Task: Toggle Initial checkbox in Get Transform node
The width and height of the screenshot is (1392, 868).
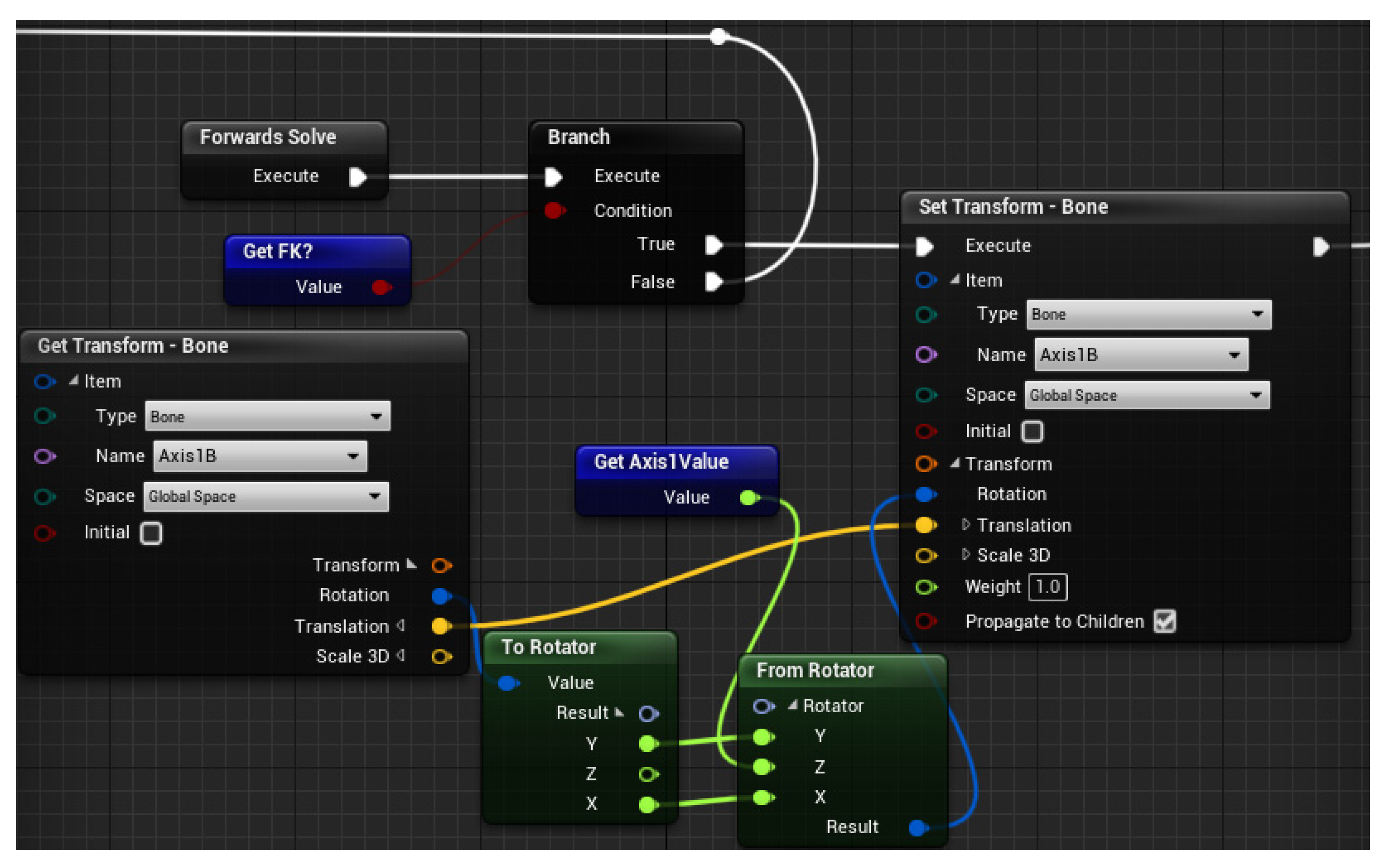Action: click(152, 533)
